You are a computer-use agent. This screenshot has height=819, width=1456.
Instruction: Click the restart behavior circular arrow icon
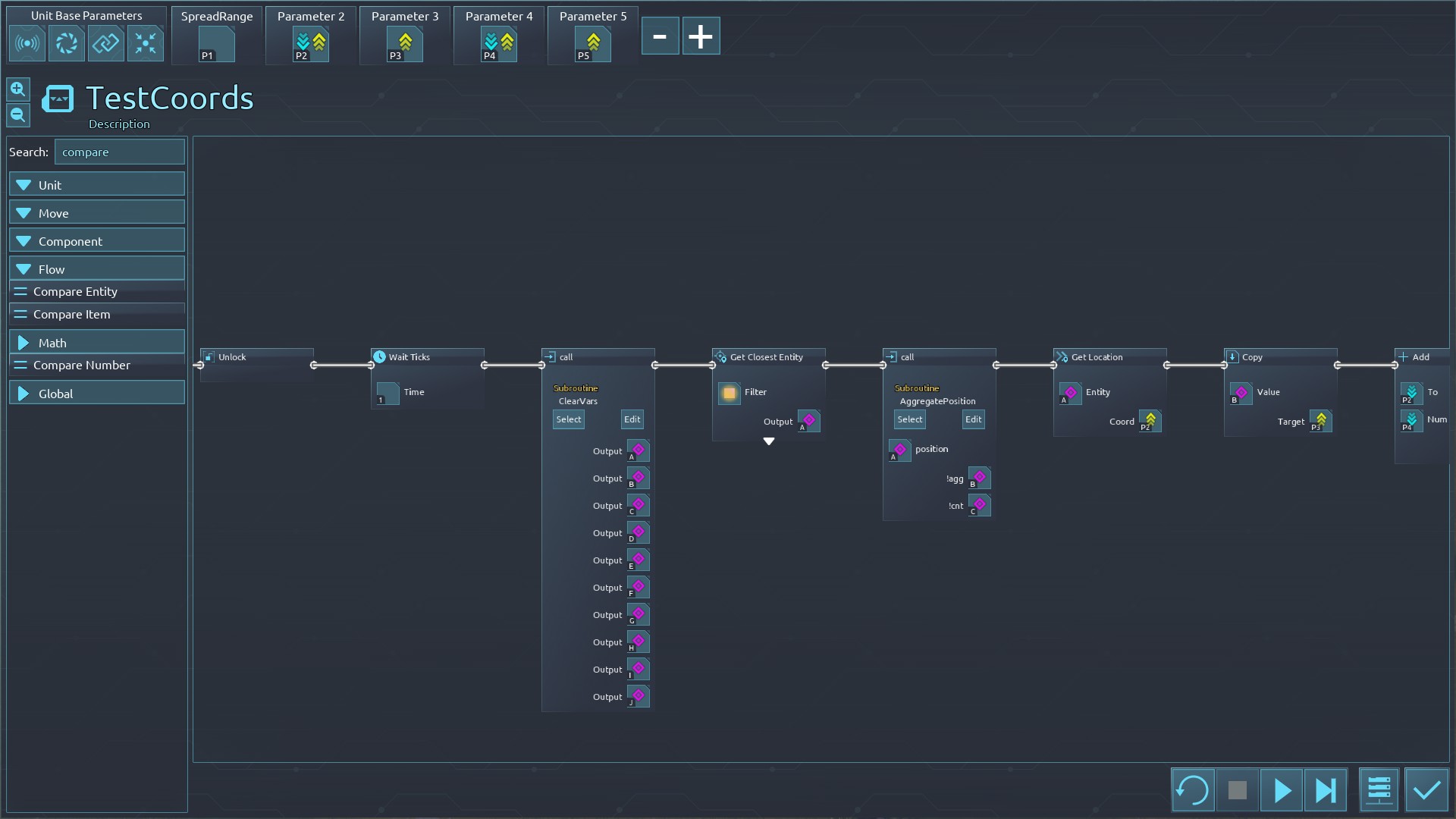1192,790
